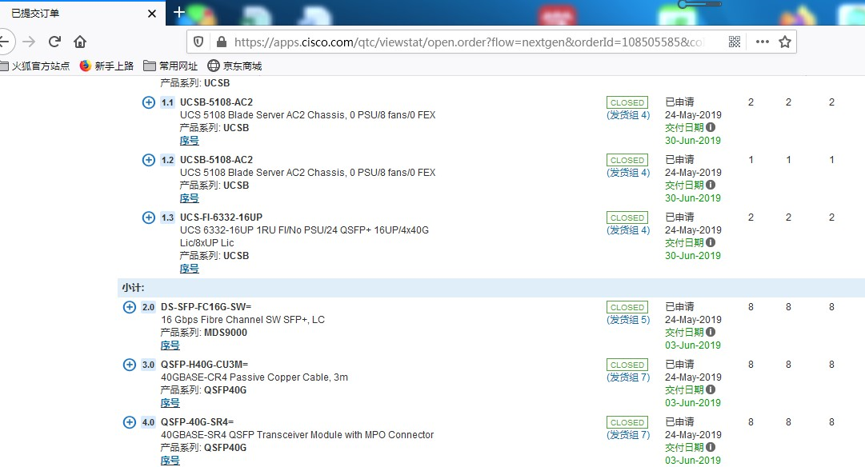This screenshot has width=865, height=467.
Task: Reload the current page
Action: coord(54,42)
